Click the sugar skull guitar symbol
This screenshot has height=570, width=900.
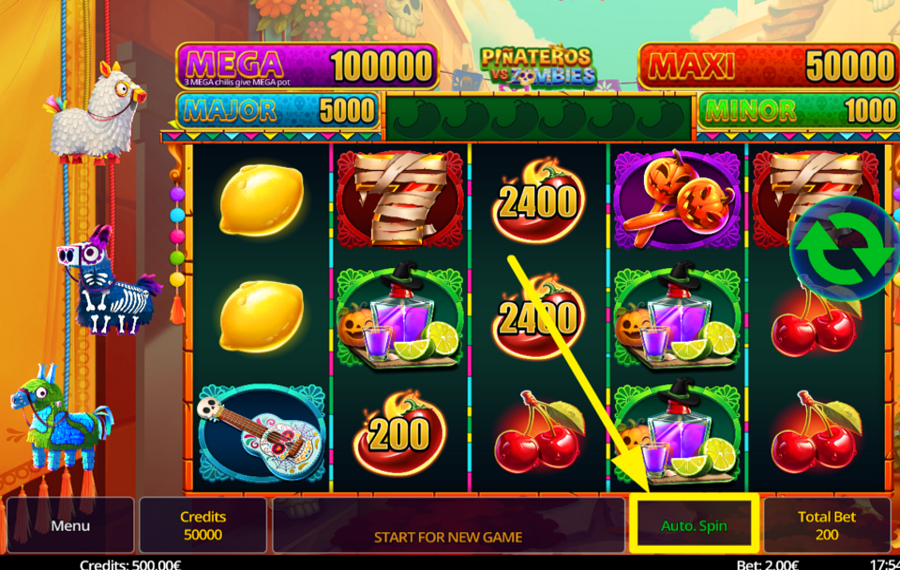262,434
